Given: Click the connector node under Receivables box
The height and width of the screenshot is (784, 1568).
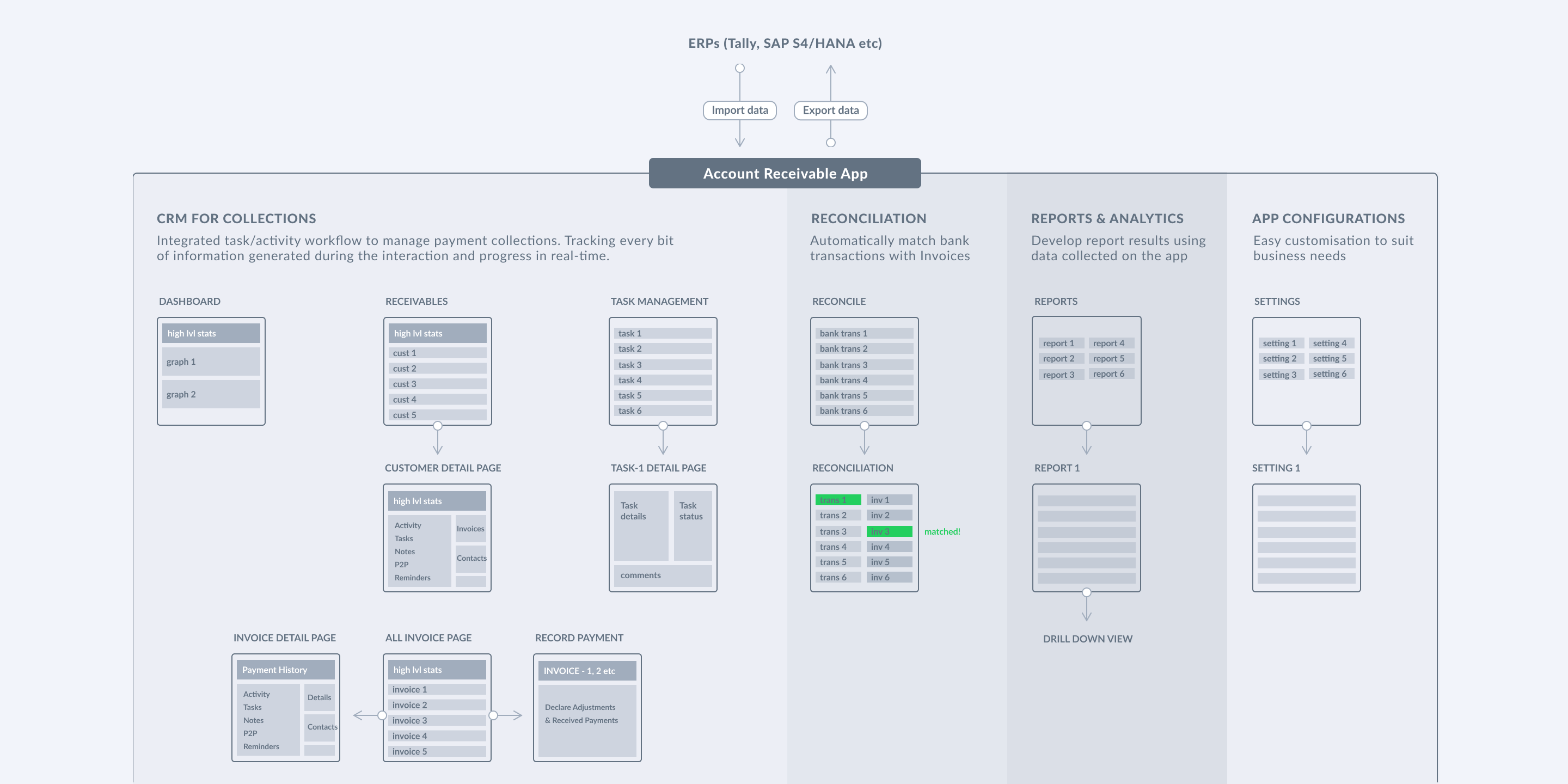Looking at the screenshot, I should tap(438, 426).
